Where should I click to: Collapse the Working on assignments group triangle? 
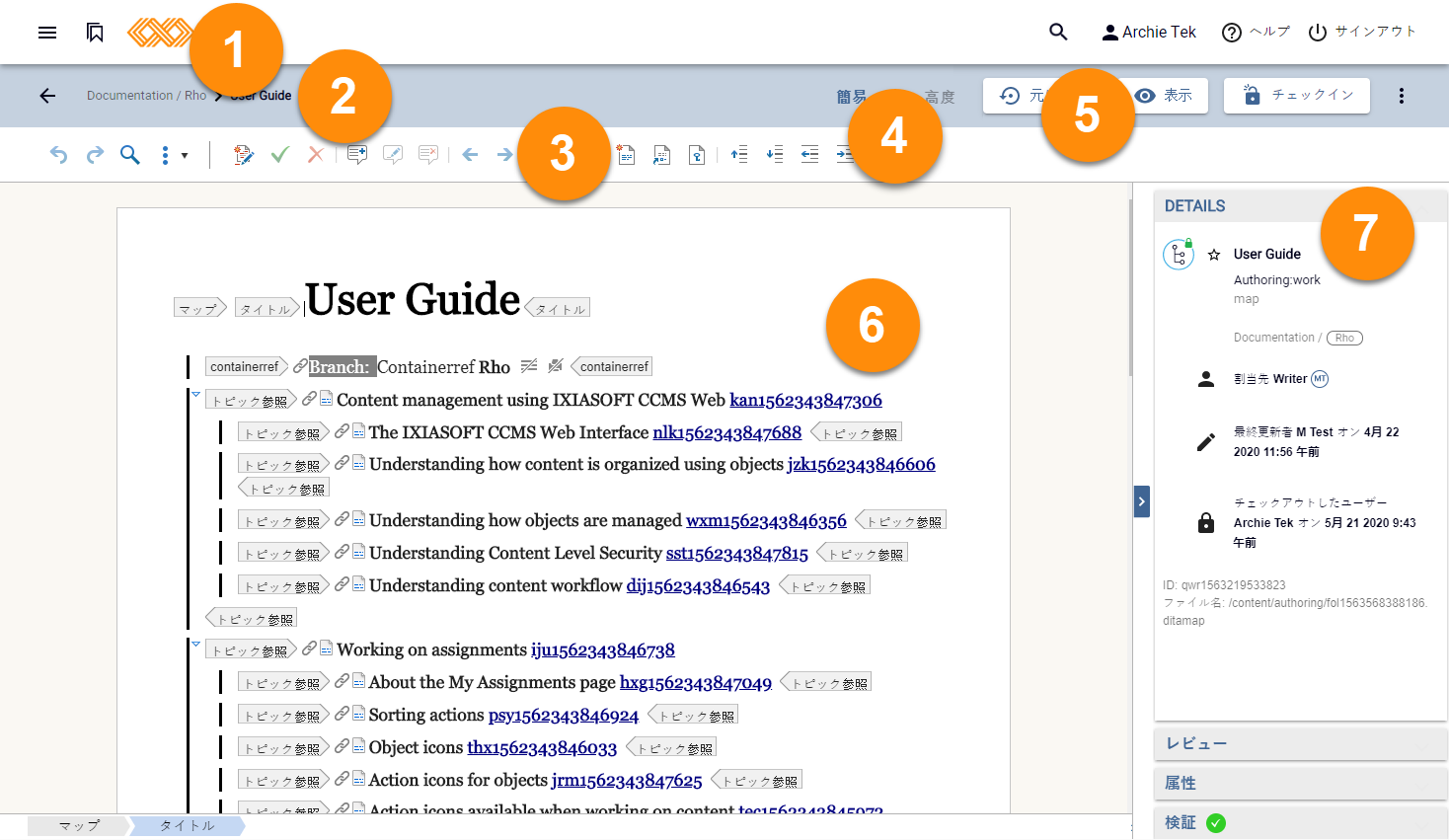click(x=196, y=645)
